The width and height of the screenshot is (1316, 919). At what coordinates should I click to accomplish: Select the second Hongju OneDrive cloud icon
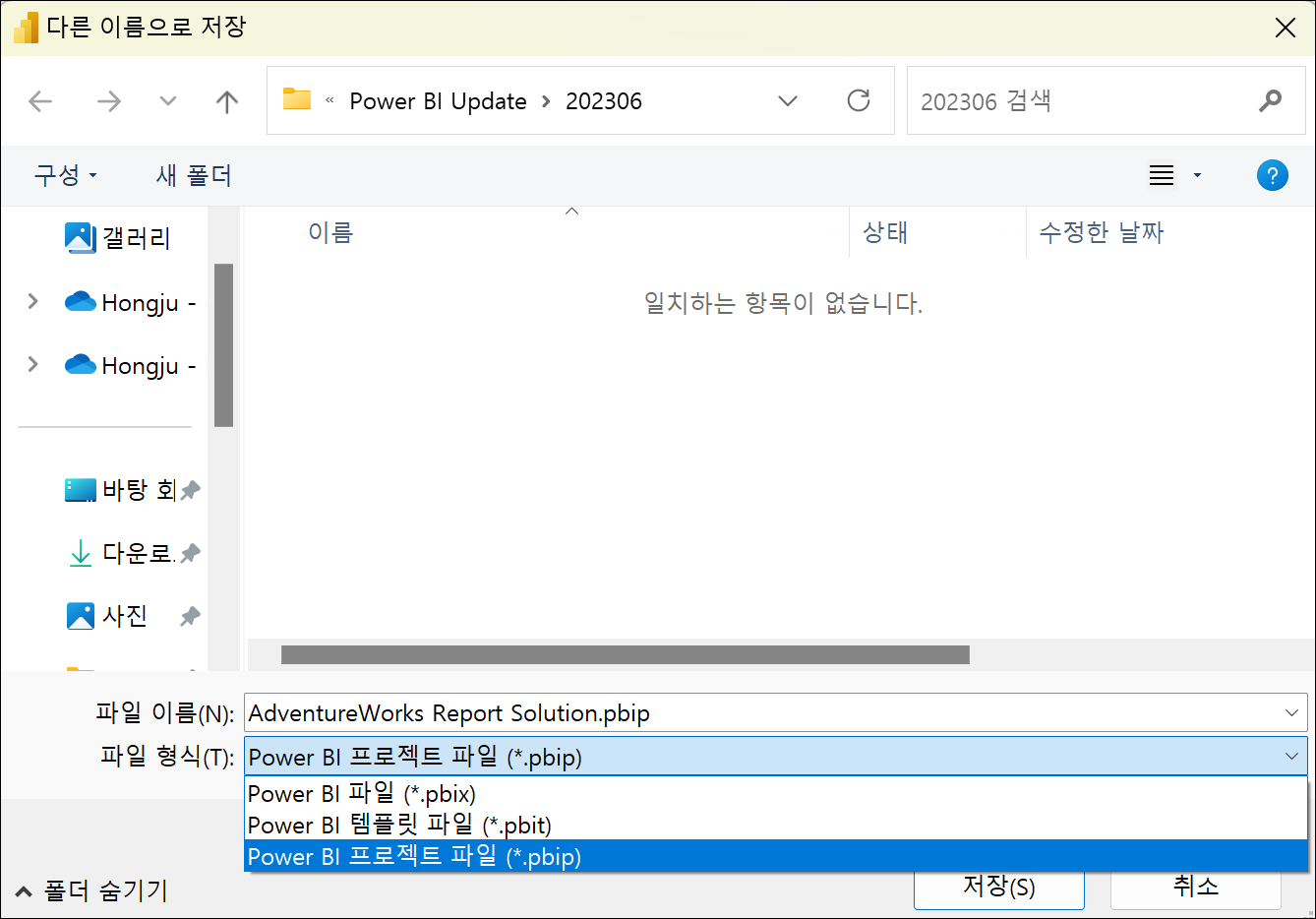[x=80, y=364]
